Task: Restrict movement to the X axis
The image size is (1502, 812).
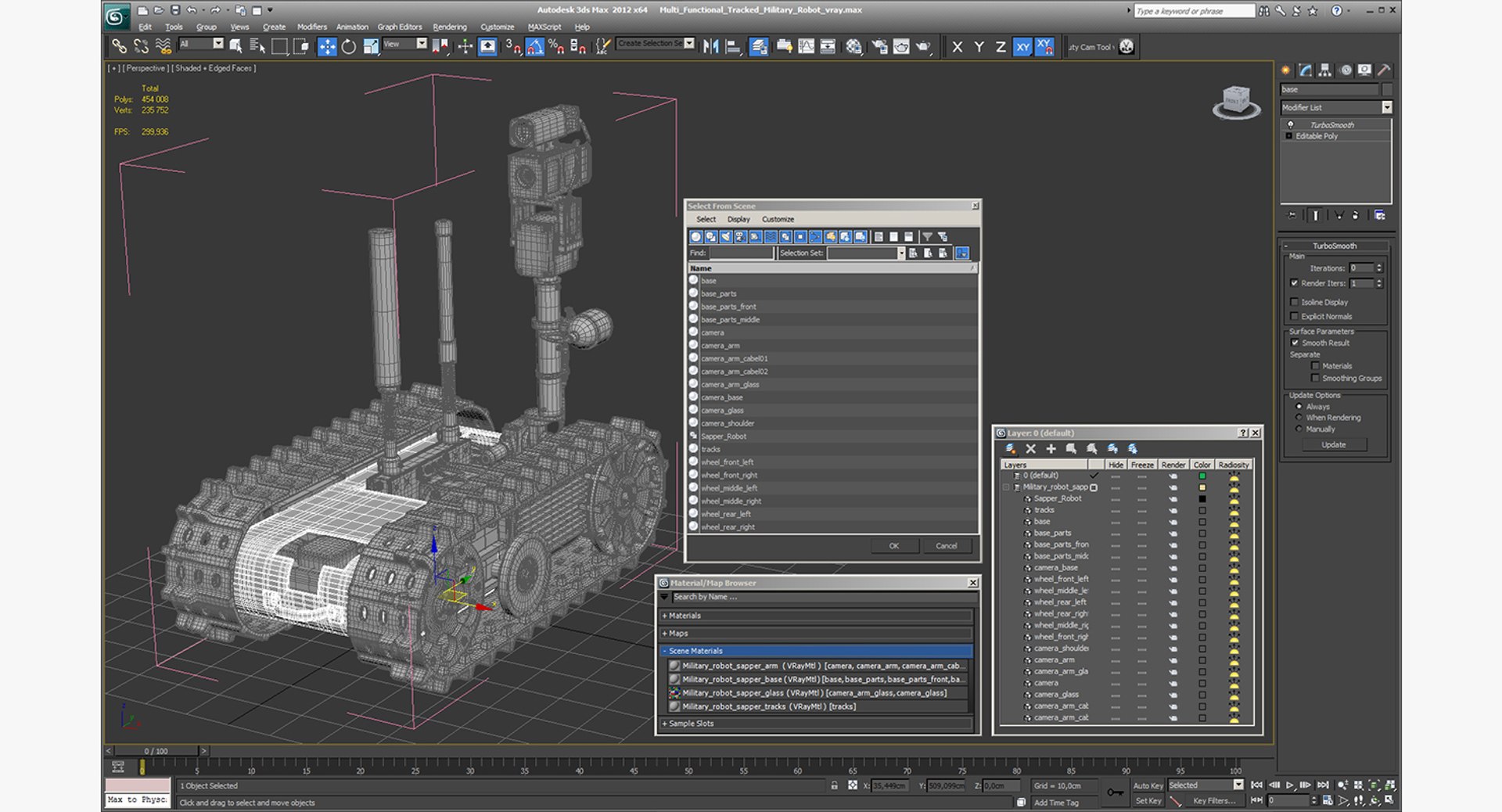Action: click(957, 46)
